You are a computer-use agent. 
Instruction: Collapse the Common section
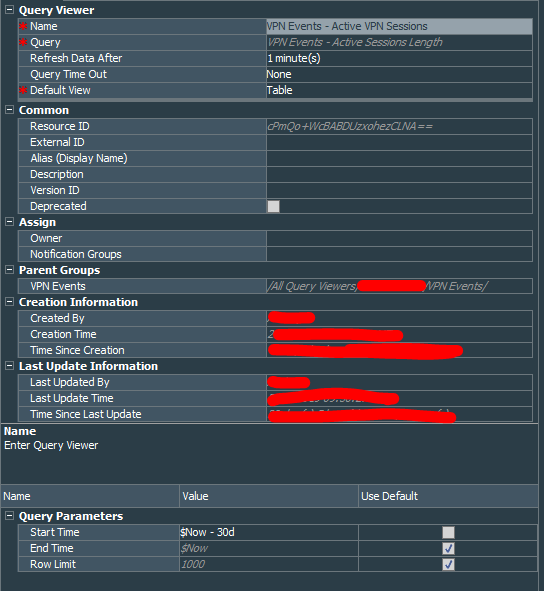(9, 110)
